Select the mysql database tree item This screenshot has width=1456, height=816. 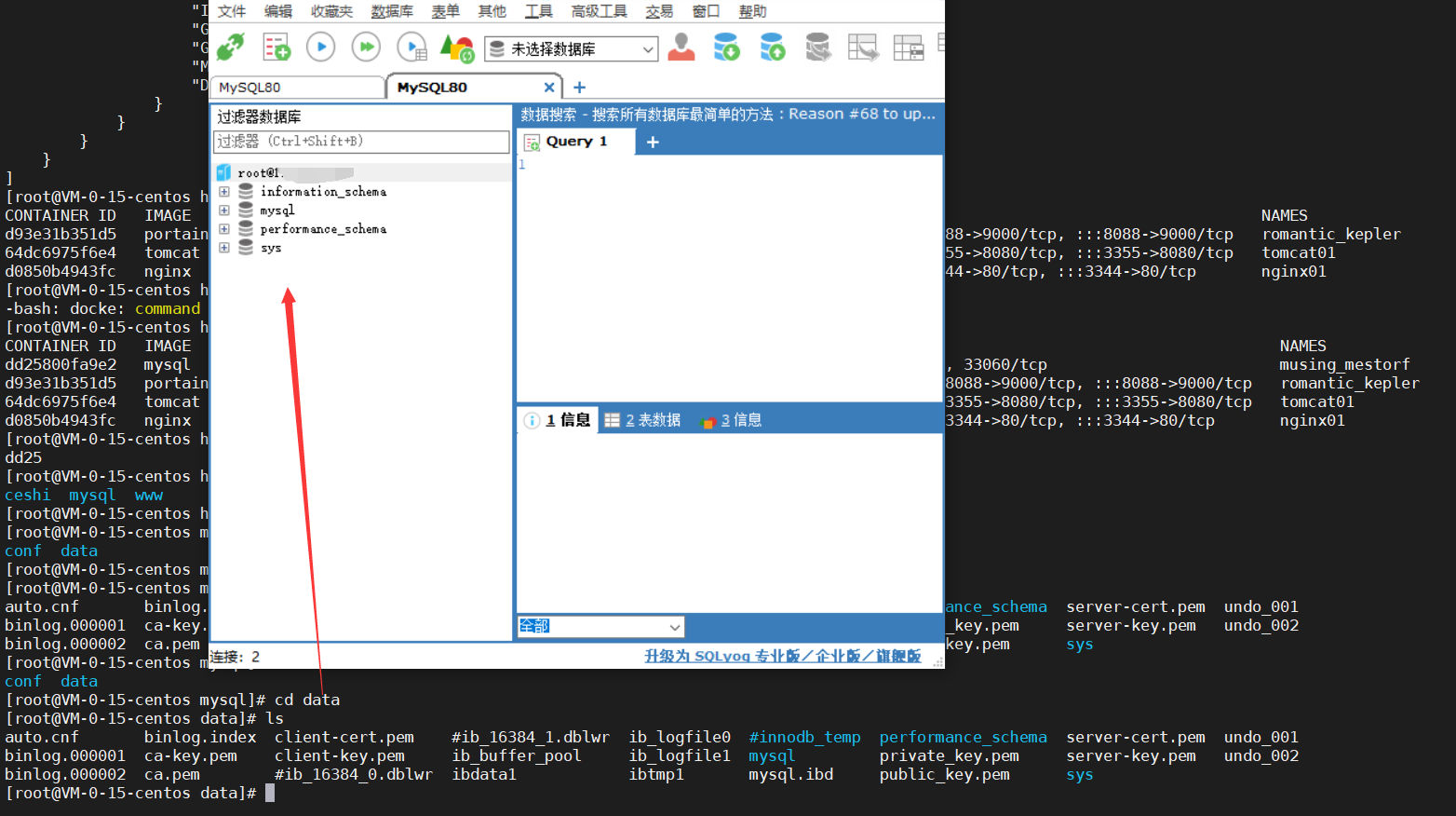click(277, 211)
